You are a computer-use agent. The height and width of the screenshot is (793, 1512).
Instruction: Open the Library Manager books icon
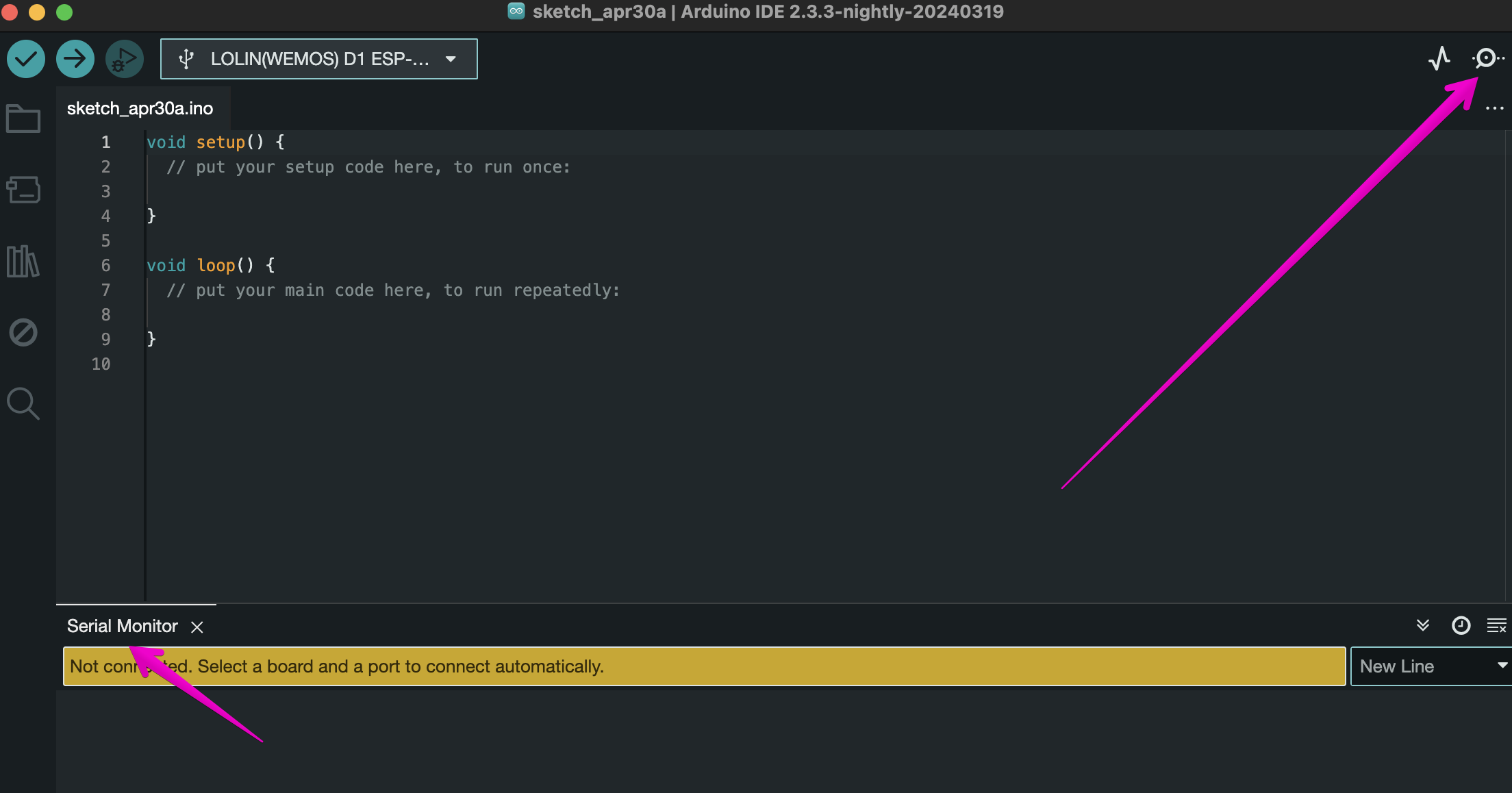[23, 261]
